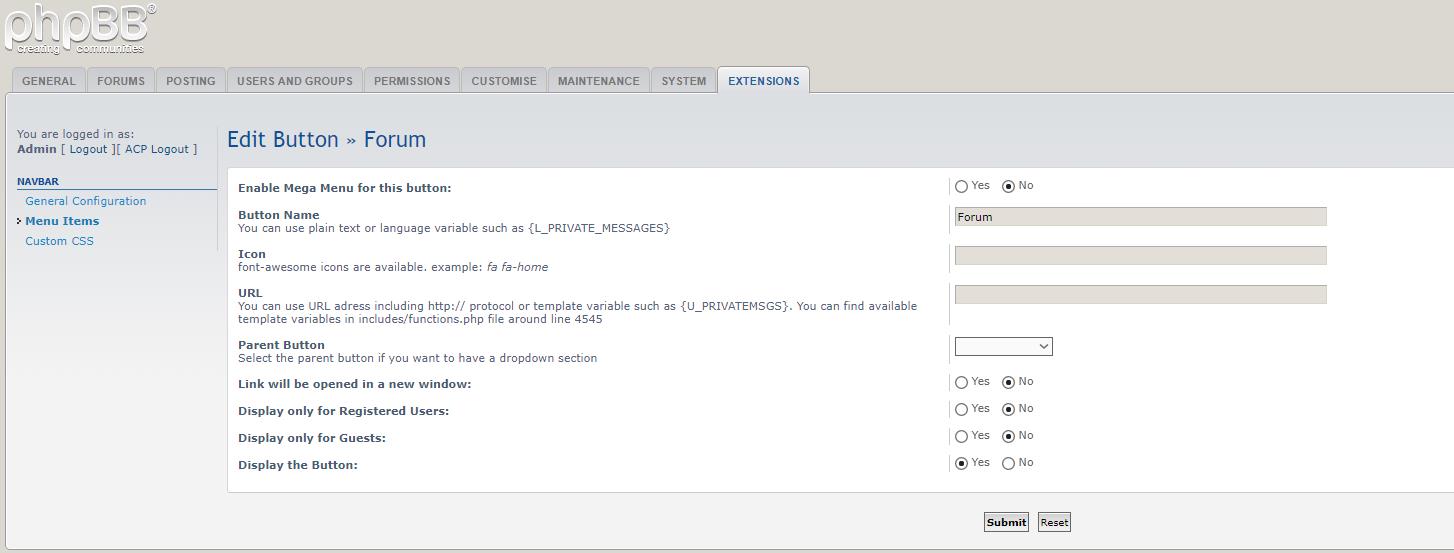
Task: Select No for open in new window
Action: (1008, 382)
